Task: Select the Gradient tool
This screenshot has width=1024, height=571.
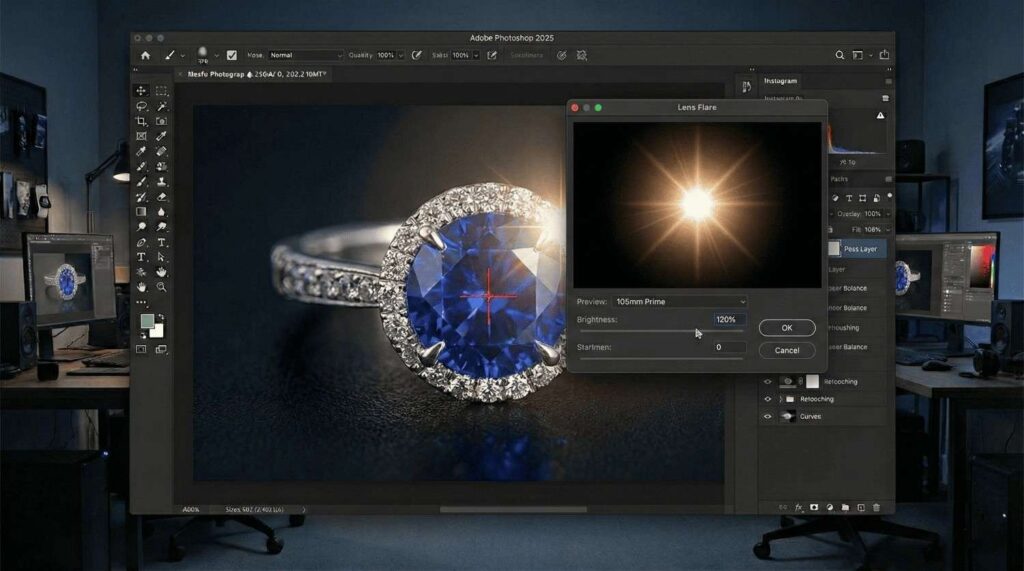Action: (x=141, y=212)
